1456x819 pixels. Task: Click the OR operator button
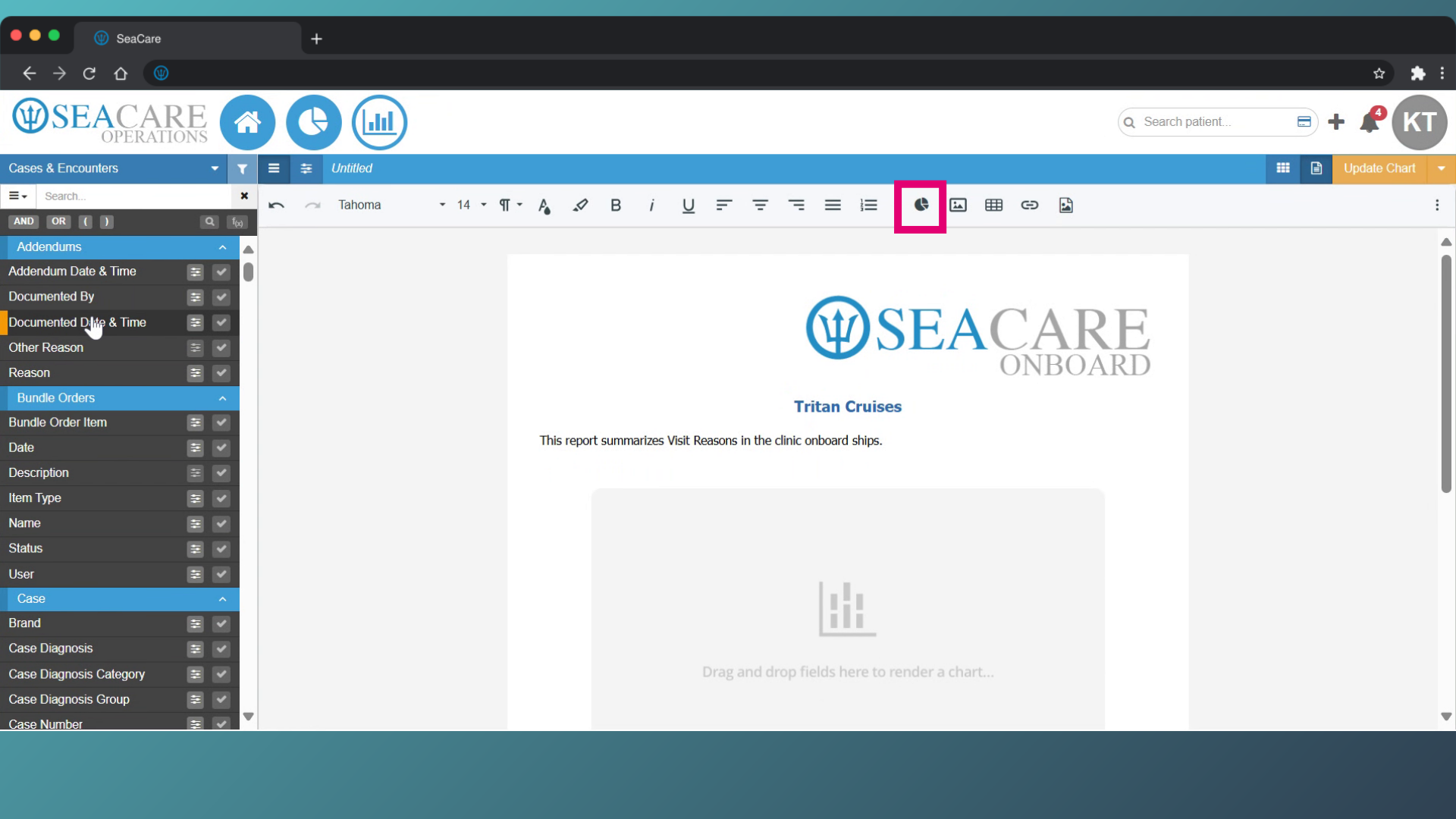[x=58, y=221]
